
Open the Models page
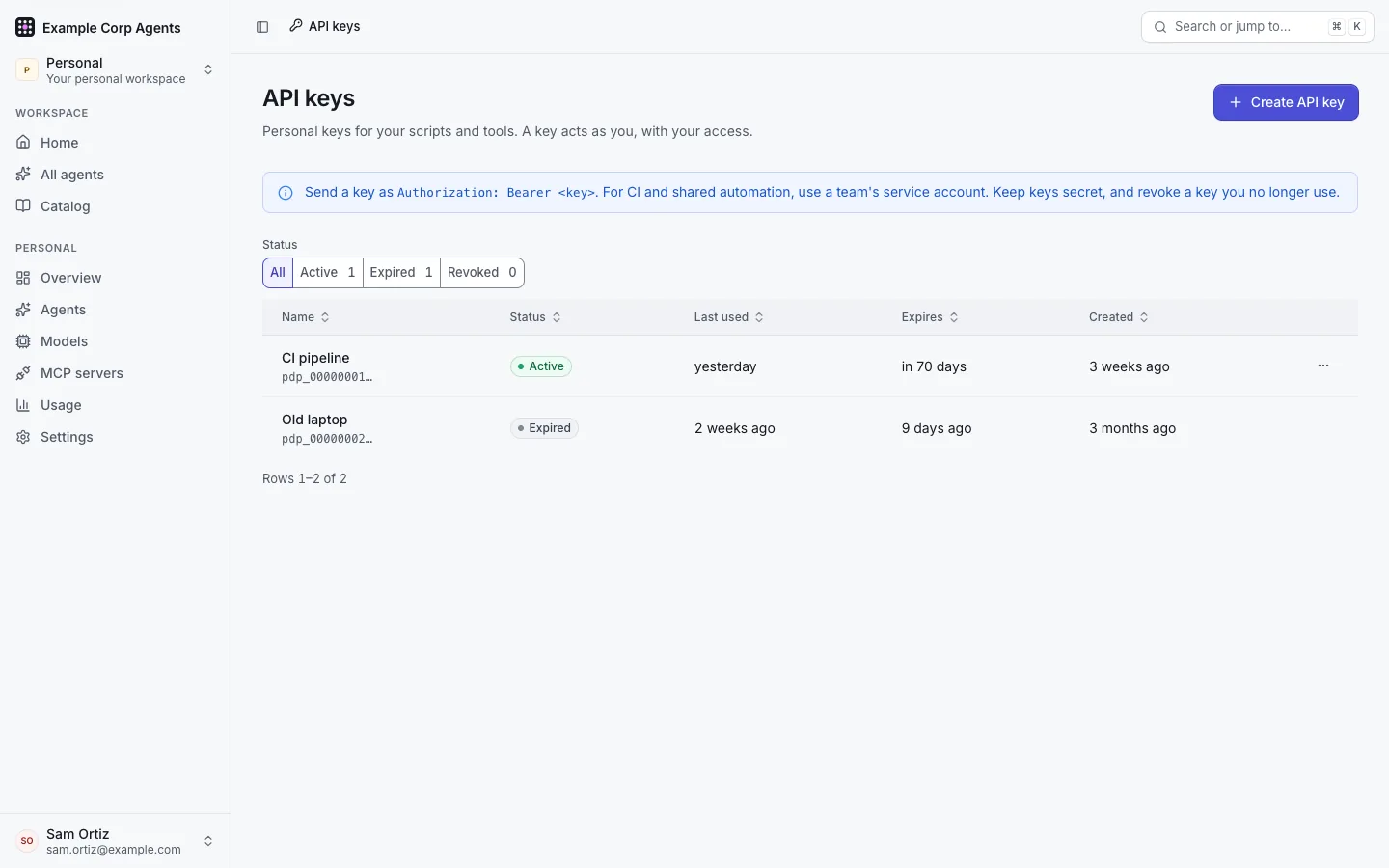[x=116, y=341]
